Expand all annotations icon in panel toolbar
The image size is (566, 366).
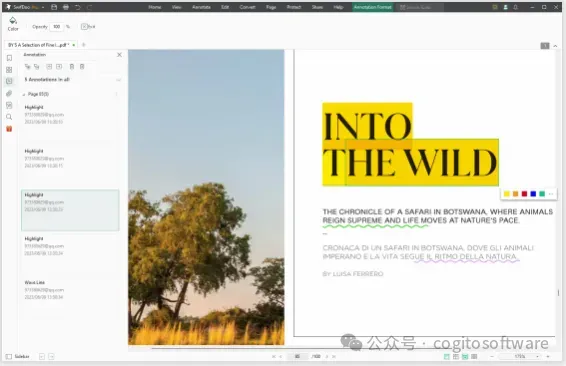tap(27, 67)
